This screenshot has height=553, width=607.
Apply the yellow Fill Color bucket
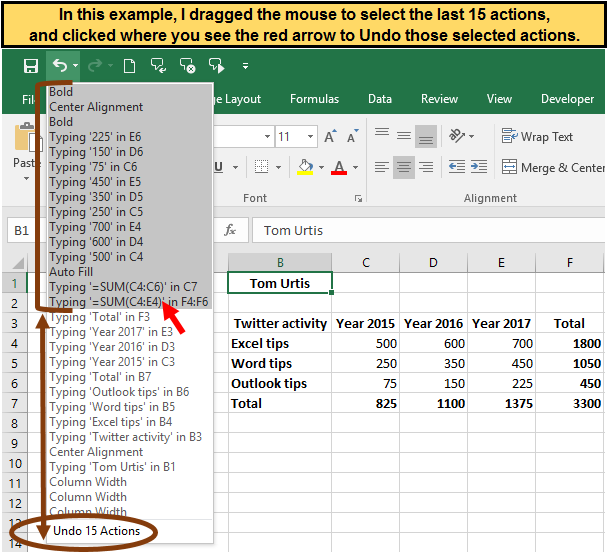coord(306,167)
